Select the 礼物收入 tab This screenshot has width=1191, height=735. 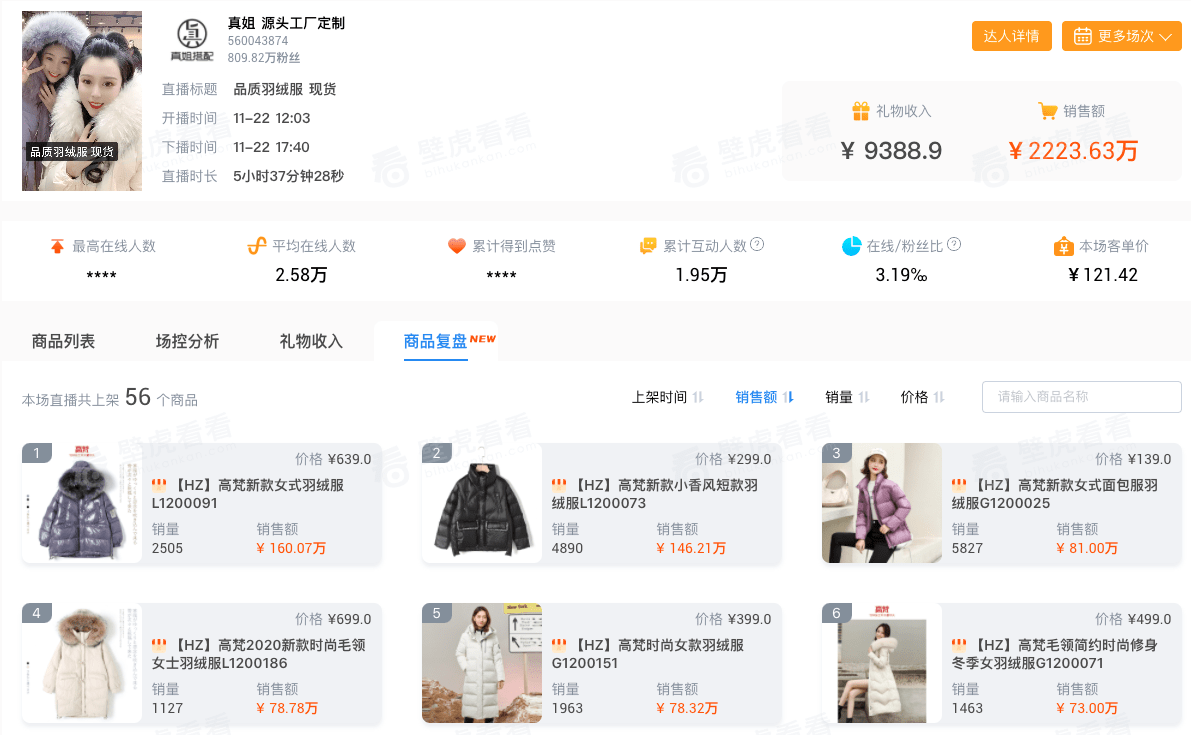click(x=311, y=342)
